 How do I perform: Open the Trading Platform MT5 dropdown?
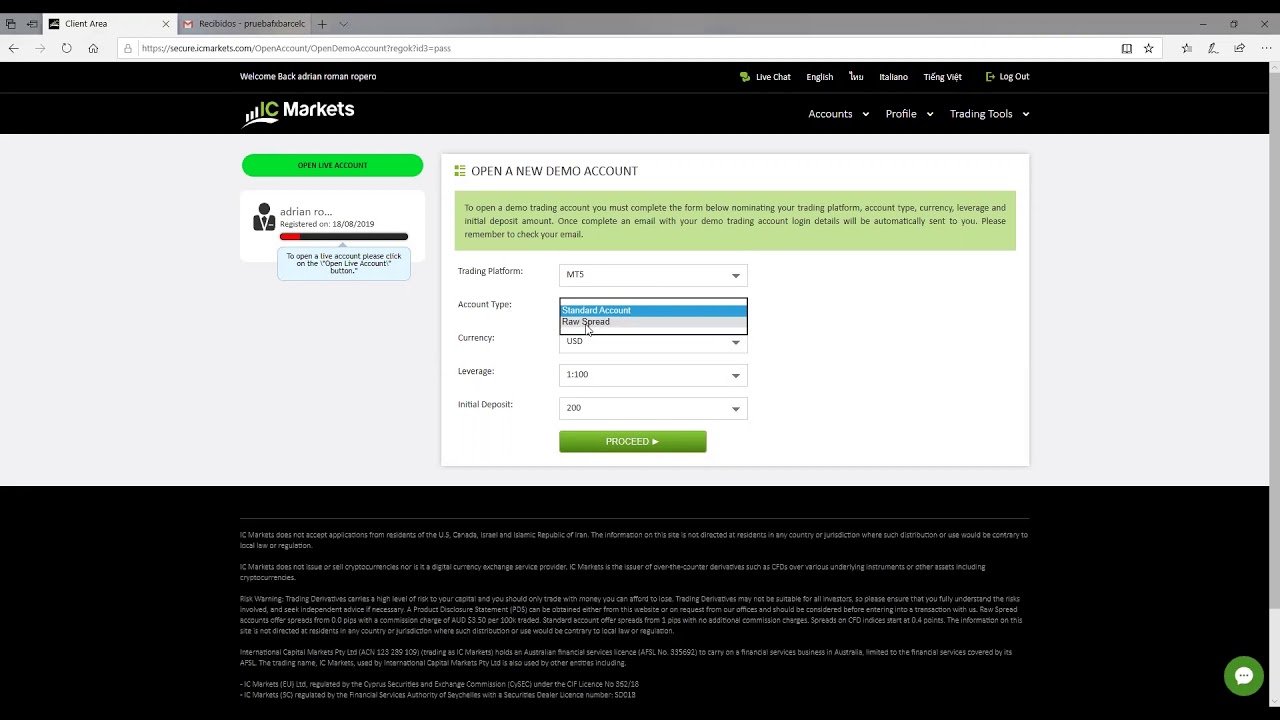tap(653, 275)
